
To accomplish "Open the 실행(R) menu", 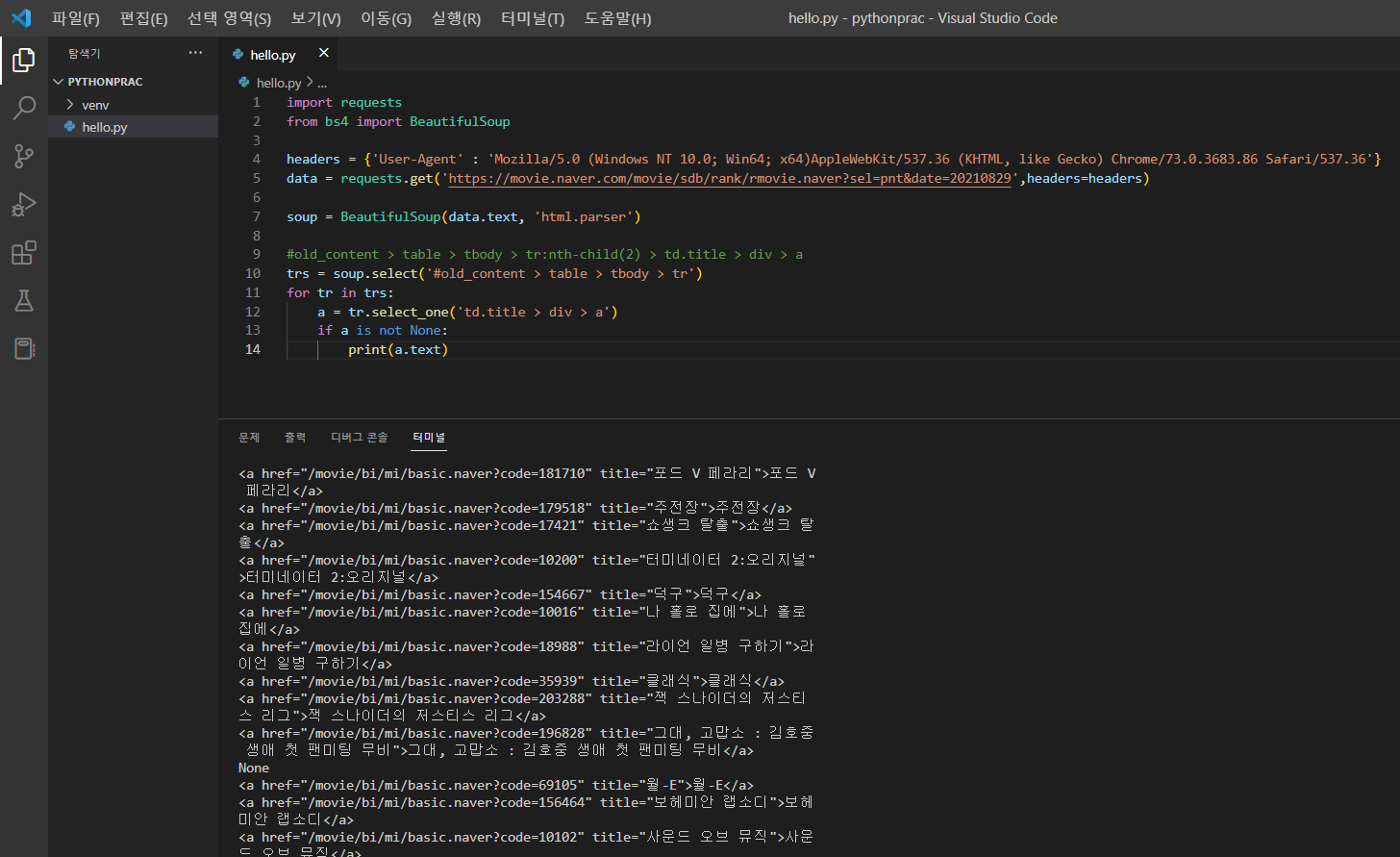I will [x=456, y=18].
